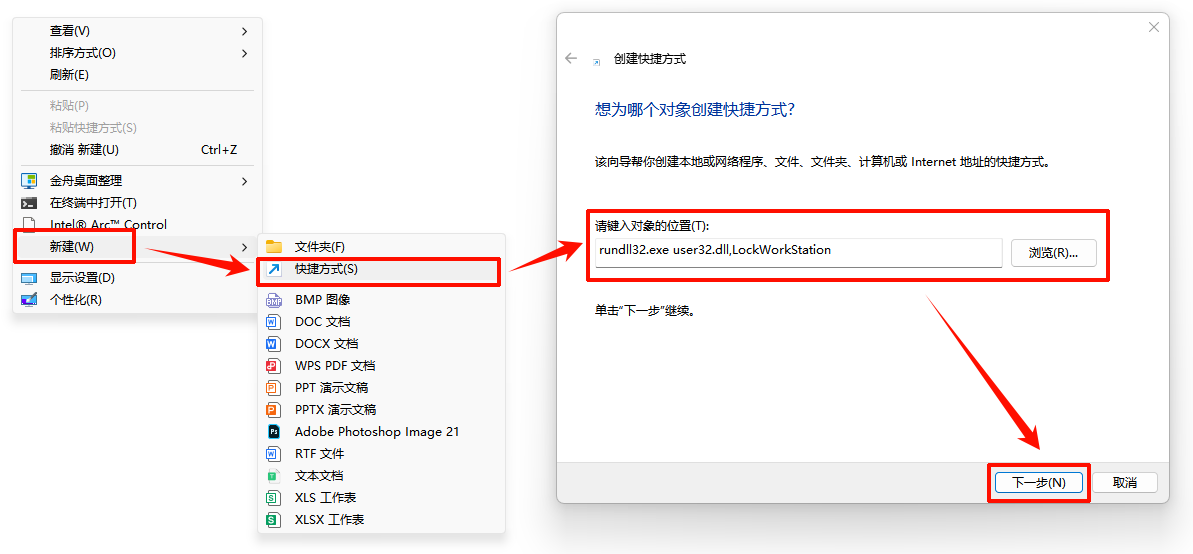
Task: Click the terminal icon beside 在终端中打开
Action: tap(29, 203)
